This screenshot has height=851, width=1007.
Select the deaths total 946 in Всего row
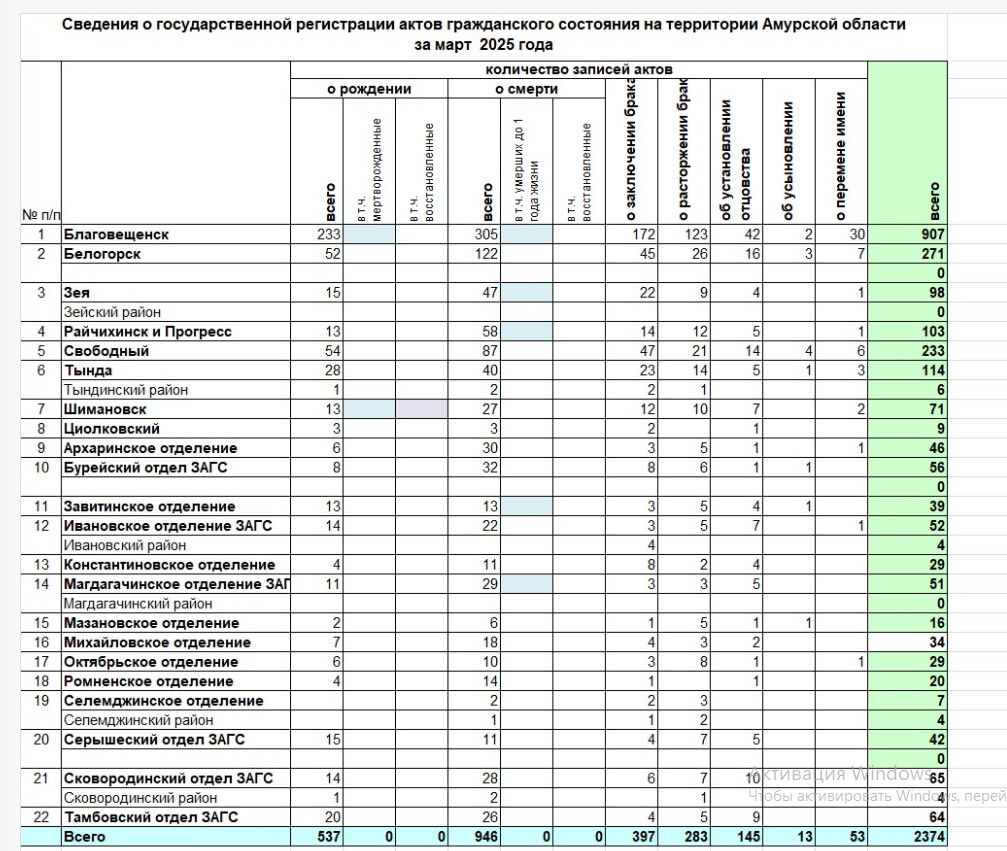pos(474,837)
